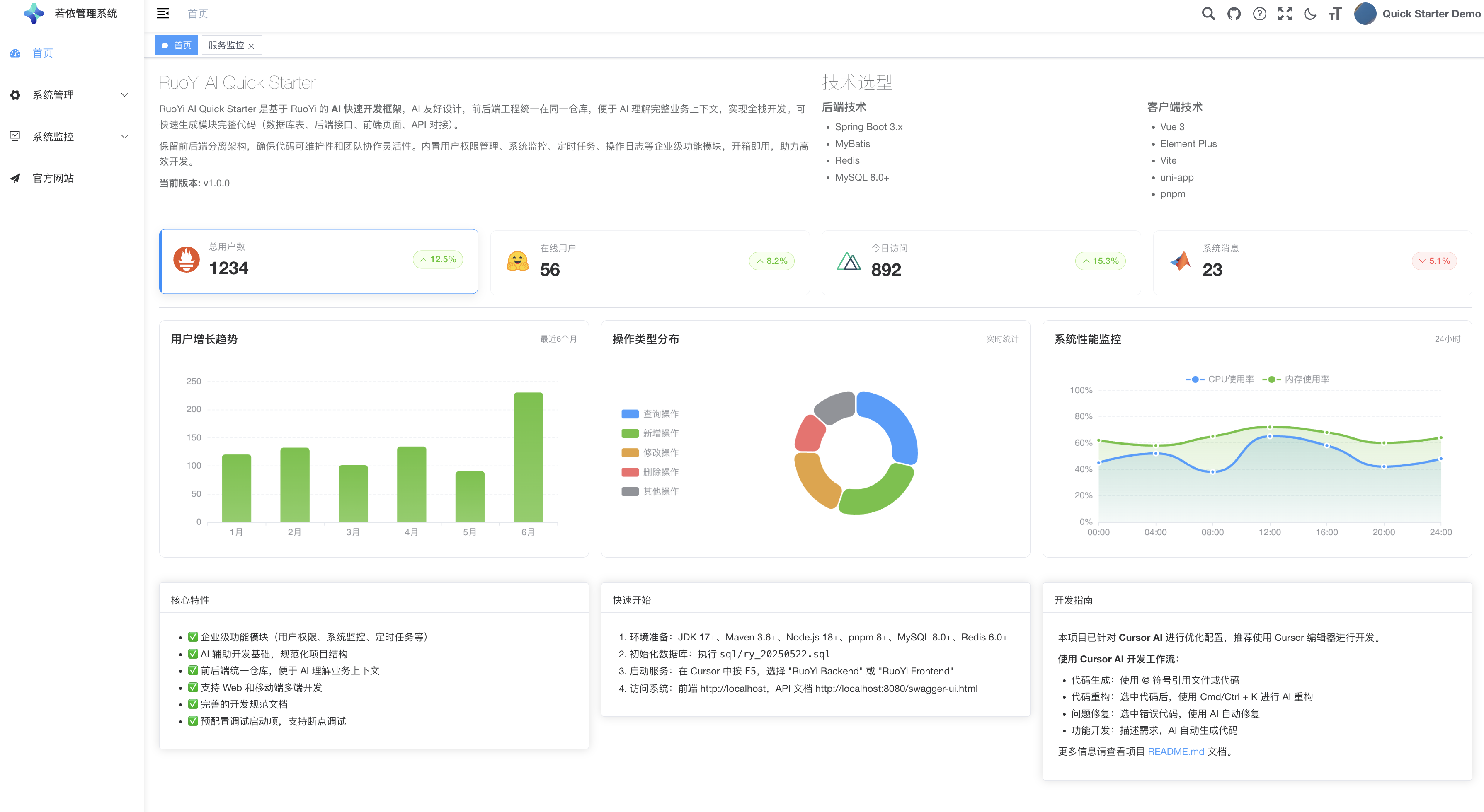Click the 系统监控 monitor icon

click(x=15, y=136)
